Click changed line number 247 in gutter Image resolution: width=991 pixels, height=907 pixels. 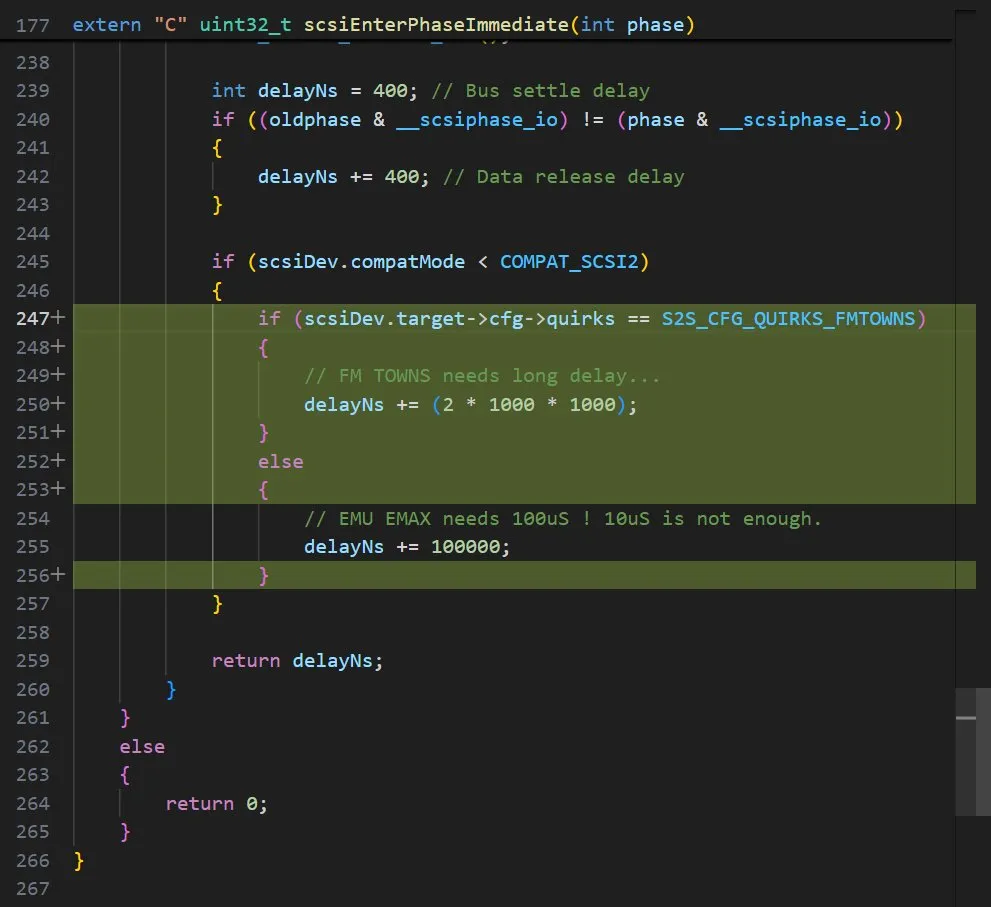pyautogui.click(x=33, y=319)
